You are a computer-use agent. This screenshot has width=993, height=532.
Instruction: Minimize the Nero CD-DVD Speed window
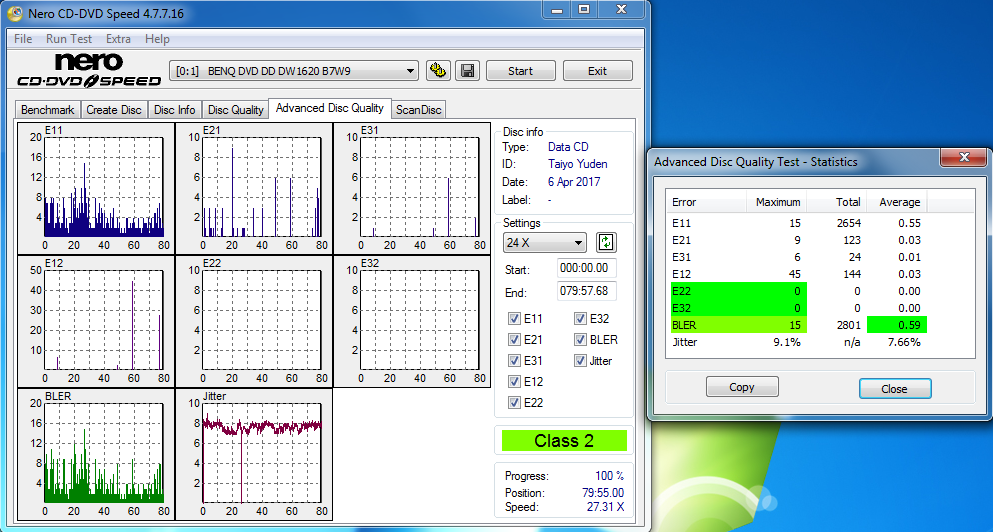tap(555, 9)
